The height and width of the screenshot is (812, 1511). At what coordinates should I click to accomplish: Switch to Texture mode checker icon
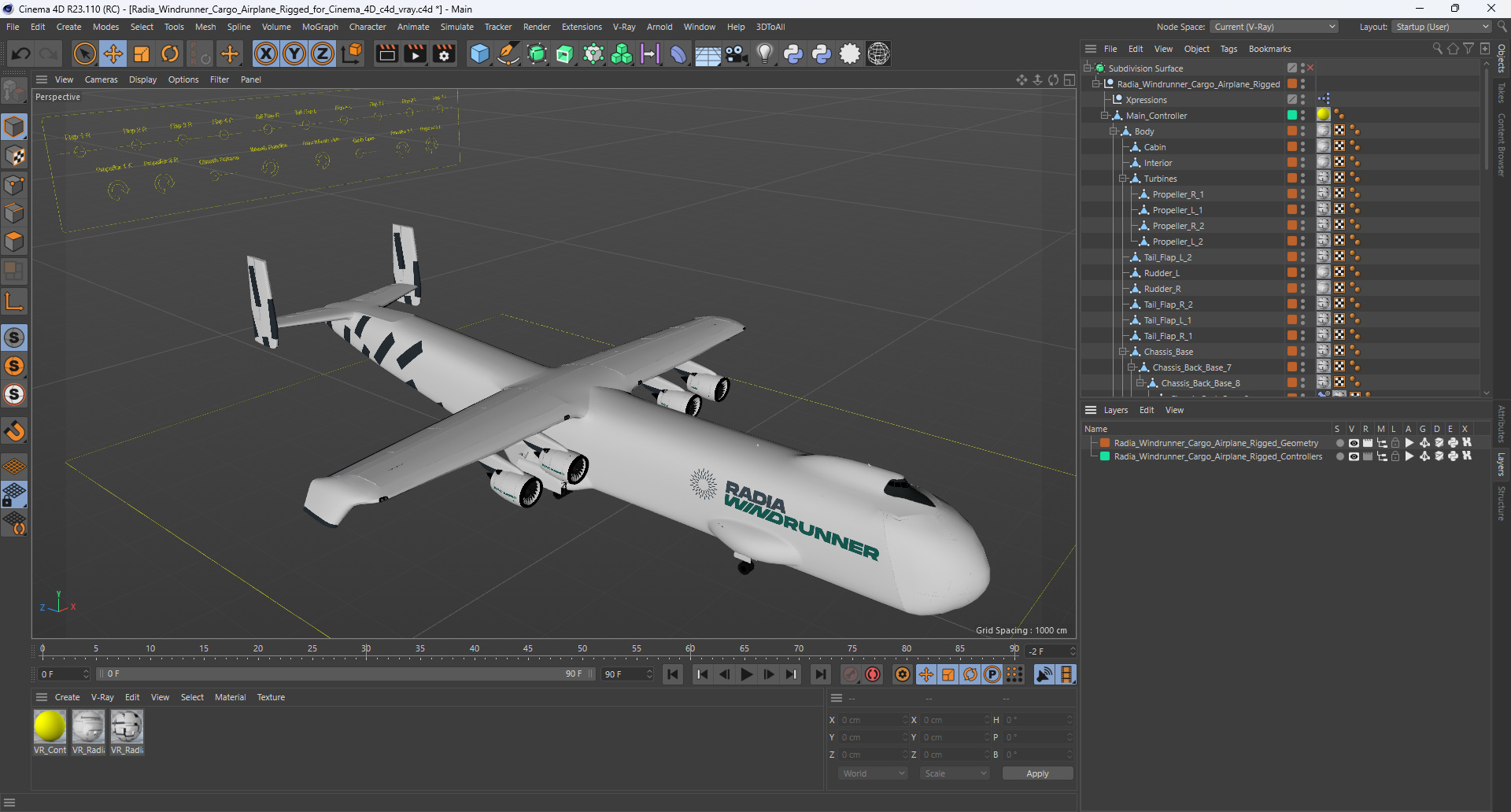[x=14, y=156]
